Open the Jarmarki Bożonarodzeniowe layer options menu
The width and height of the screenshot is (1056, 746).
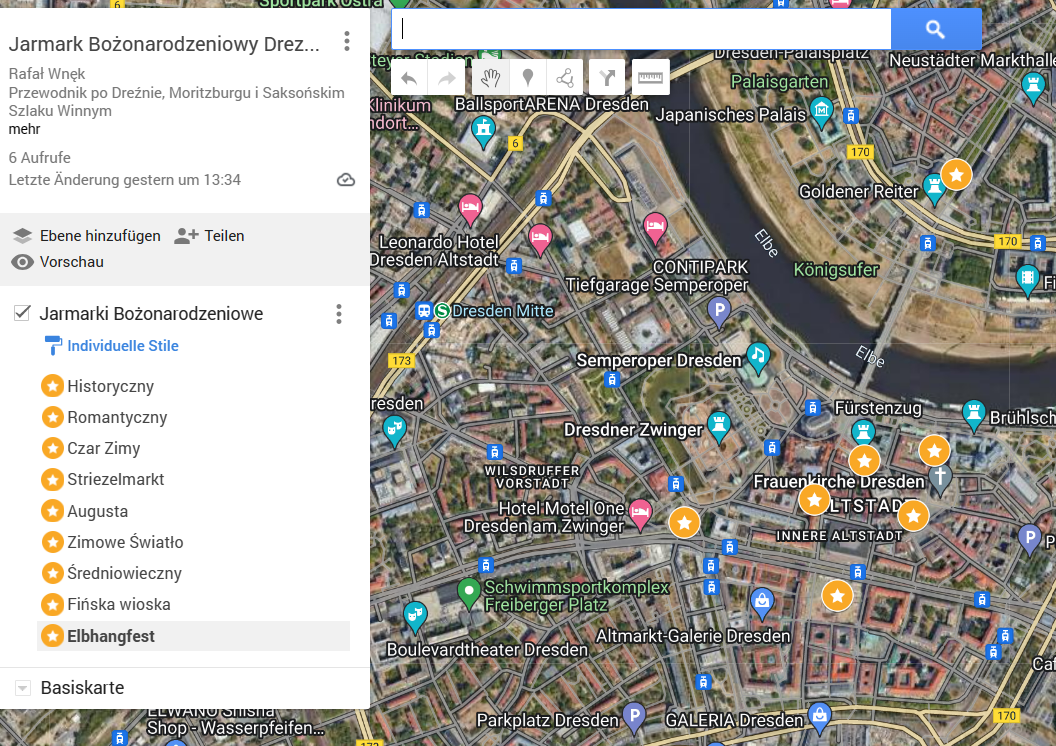tap(339, 314)
